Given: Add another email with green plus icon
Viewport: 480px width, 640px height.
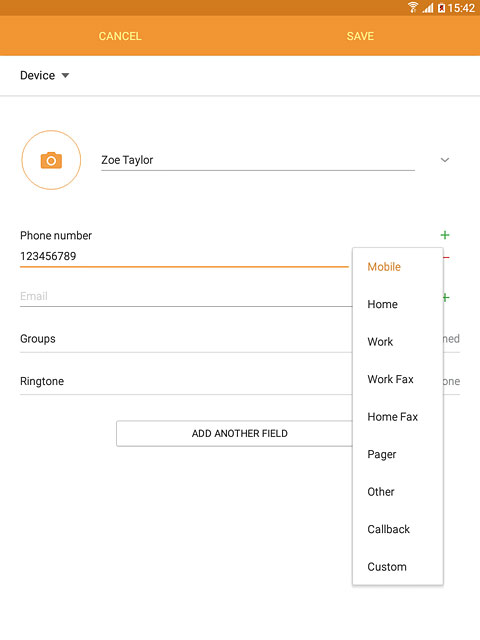Looking at the screenshot, I should (x=446, y=298).
